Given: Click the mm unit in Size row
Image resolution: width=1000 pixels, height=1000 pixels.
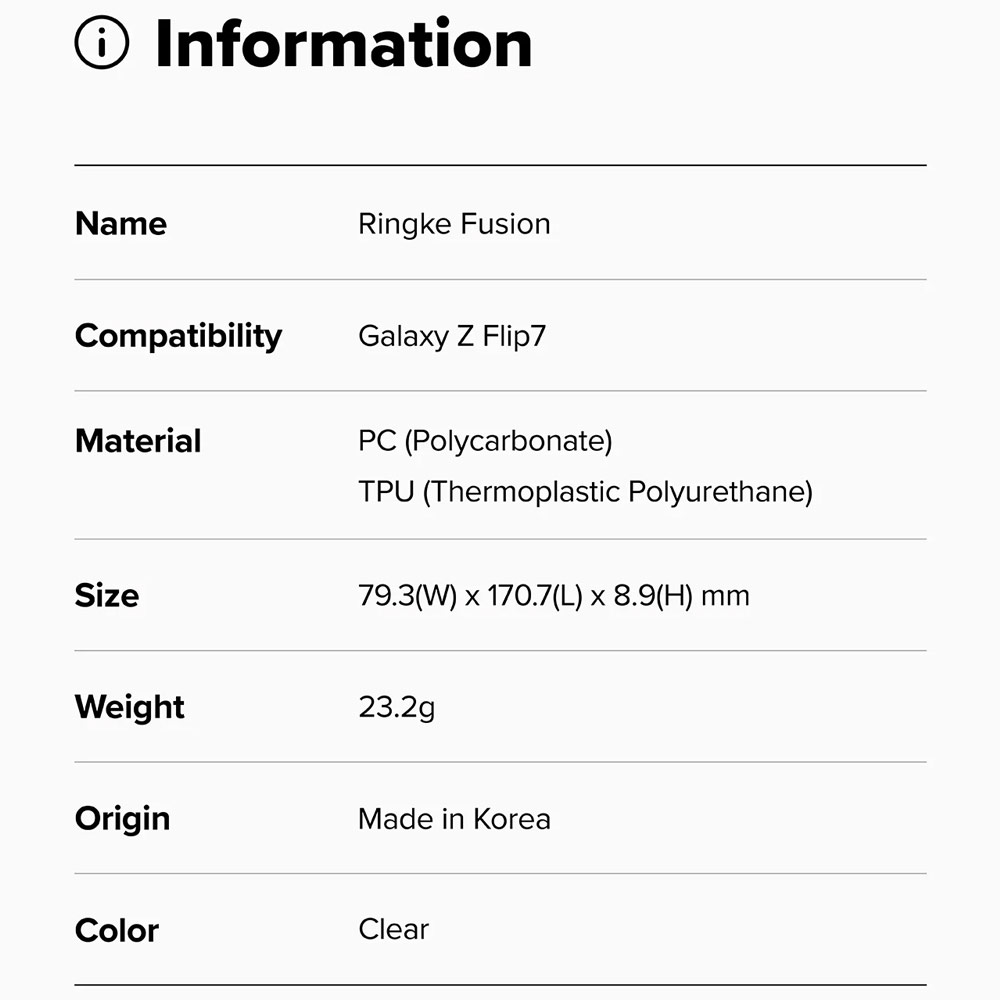Looking at the screenshot, I should click(x=725, y=597).
